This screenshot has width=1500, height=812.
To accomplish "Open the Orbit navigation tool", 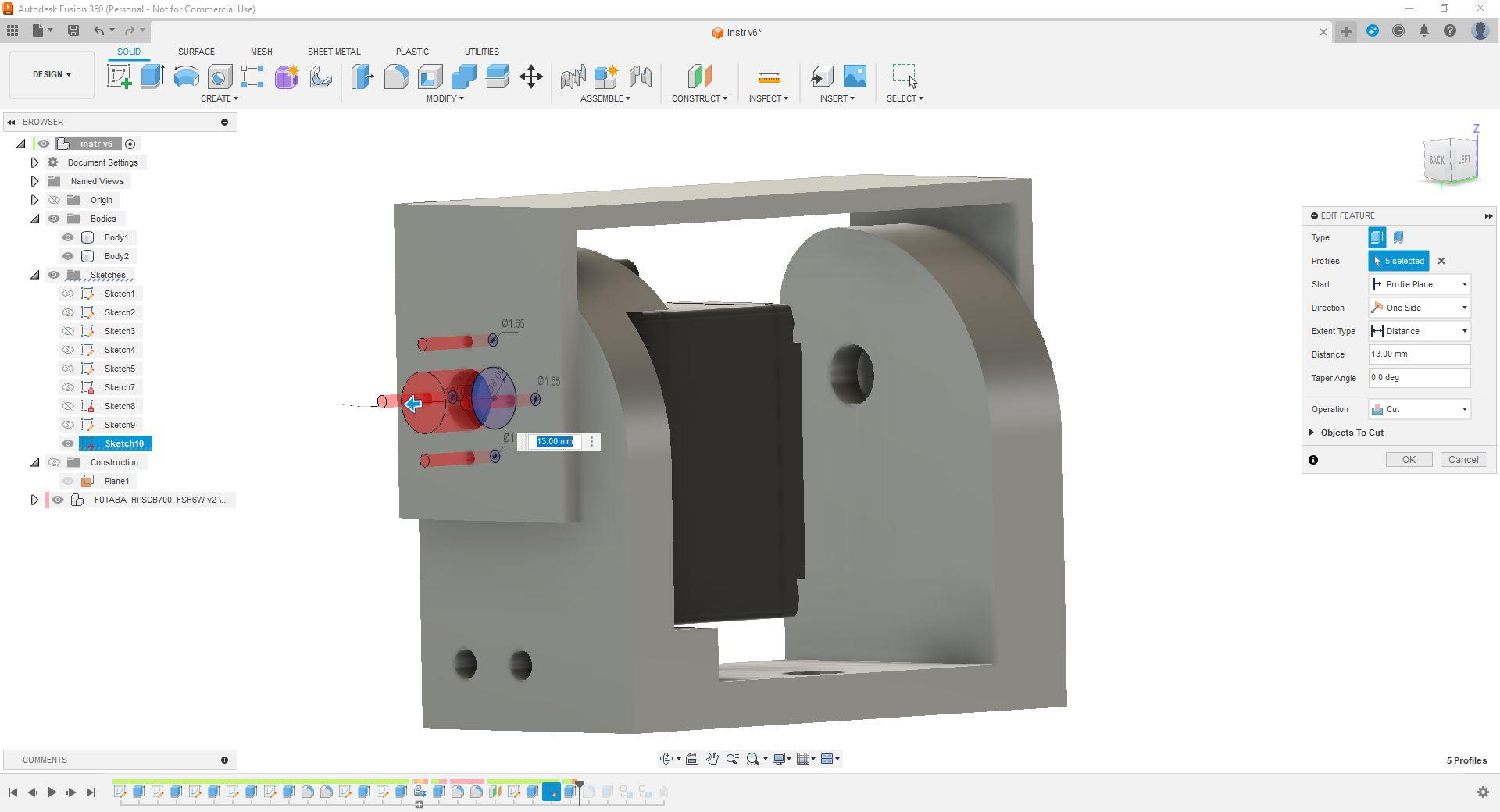I will click(666, 759).
